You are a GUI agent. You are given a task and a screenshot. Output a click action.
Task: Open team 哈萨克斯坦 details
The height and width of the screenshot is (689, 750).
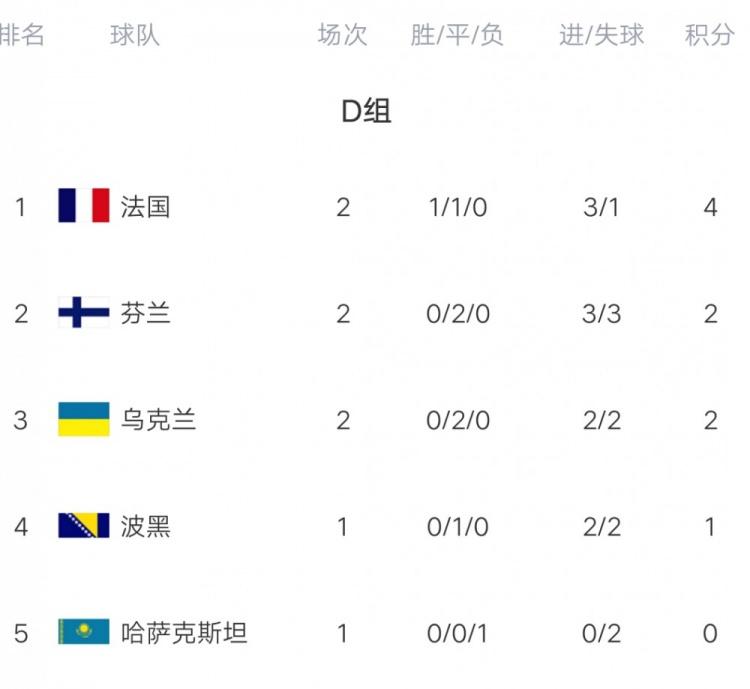tap(184, 633)
